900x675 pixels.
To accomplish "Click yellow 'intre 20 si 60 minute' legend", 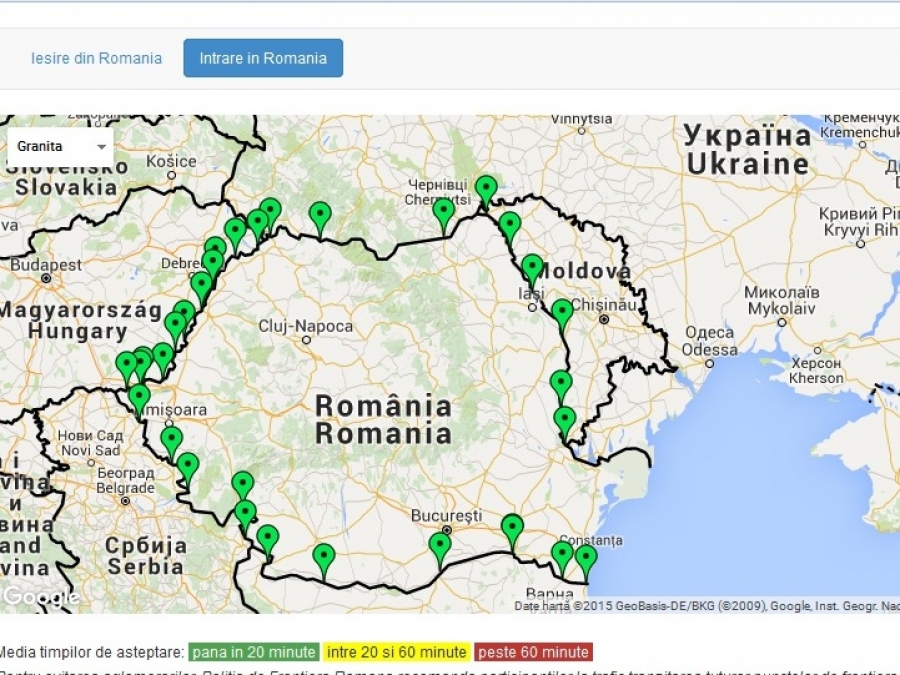I will pos(396,652).
